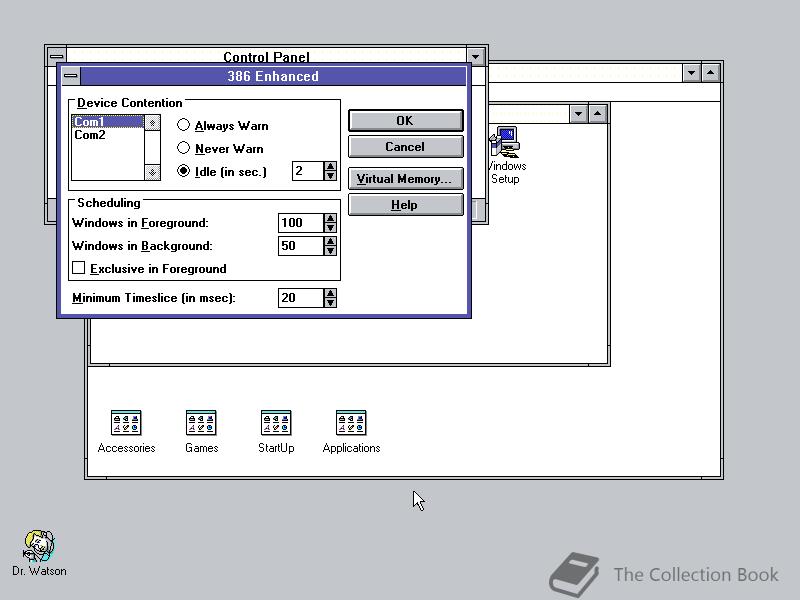Minimize the Main group window
Viewport: 800px width, 600px height.
[578, 114]
